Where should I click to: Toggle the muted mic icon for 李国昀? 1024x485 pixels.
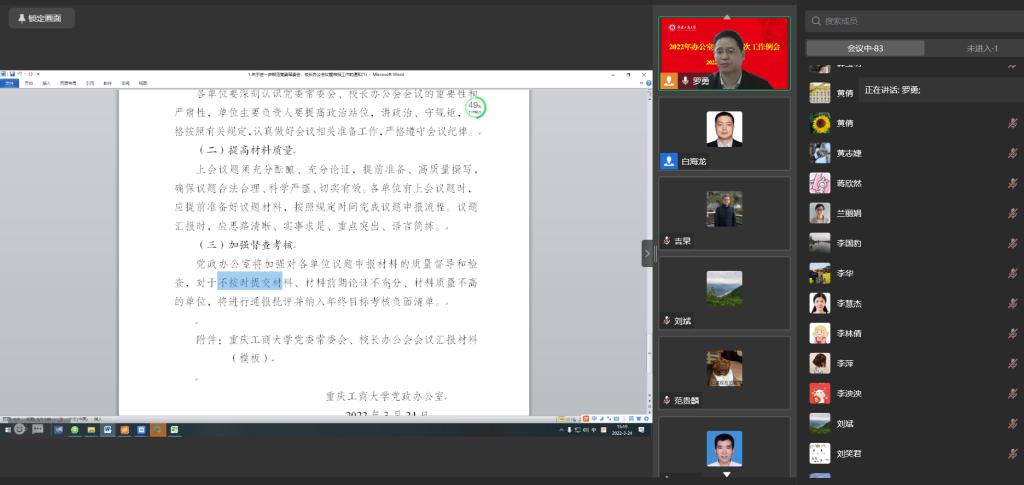click(x=1012, y=243)
